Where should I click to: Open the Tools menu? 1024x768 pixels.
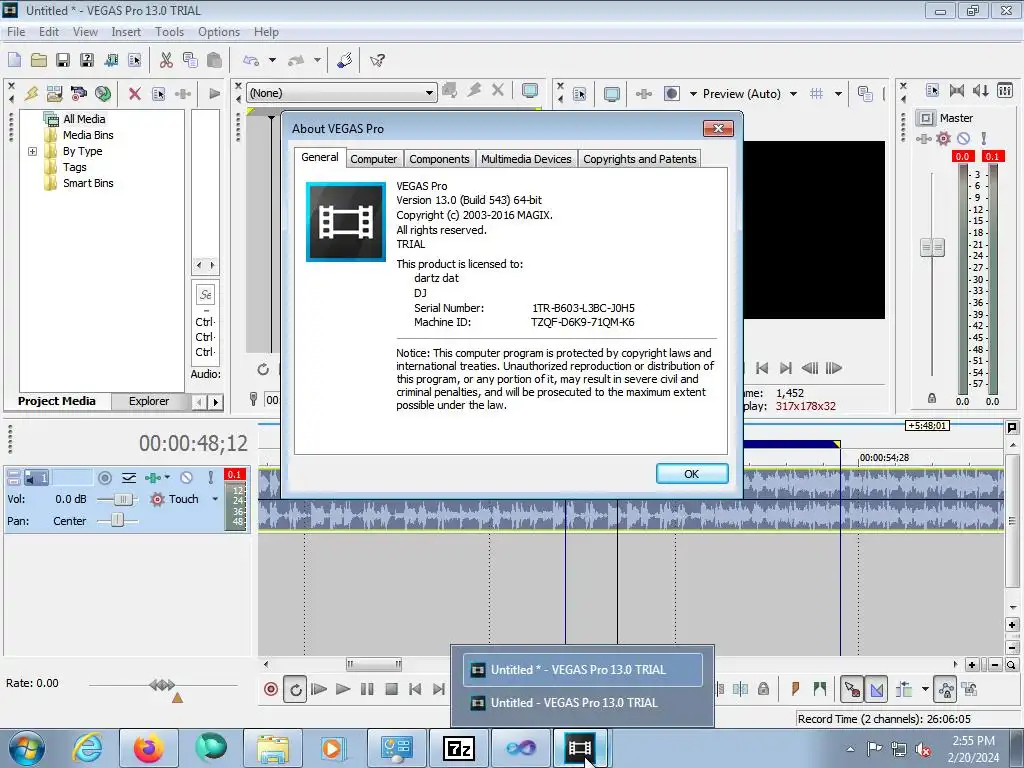click(x=169, y=31)
